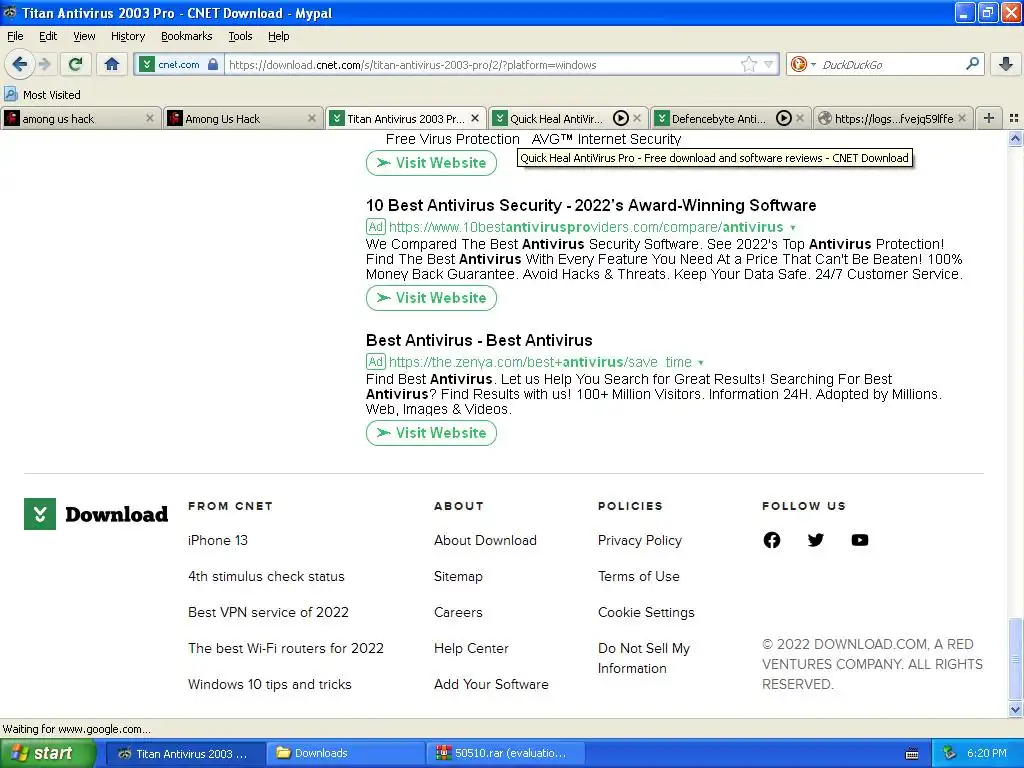
Task: Close the 'among us hack' tab
Action: click(x=150, y=118)
